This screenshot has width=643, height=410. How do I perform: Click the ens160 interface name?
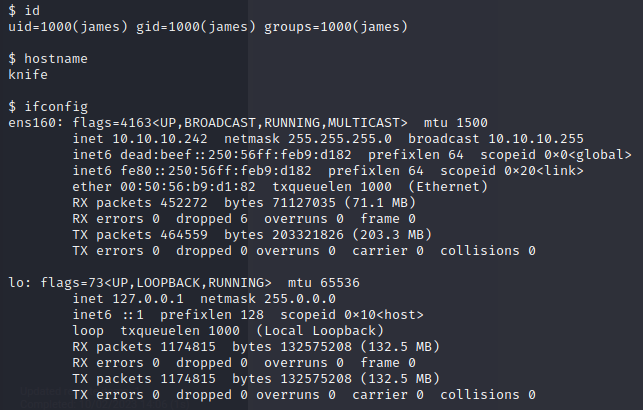pyautogui.click(x=32, y=122)
